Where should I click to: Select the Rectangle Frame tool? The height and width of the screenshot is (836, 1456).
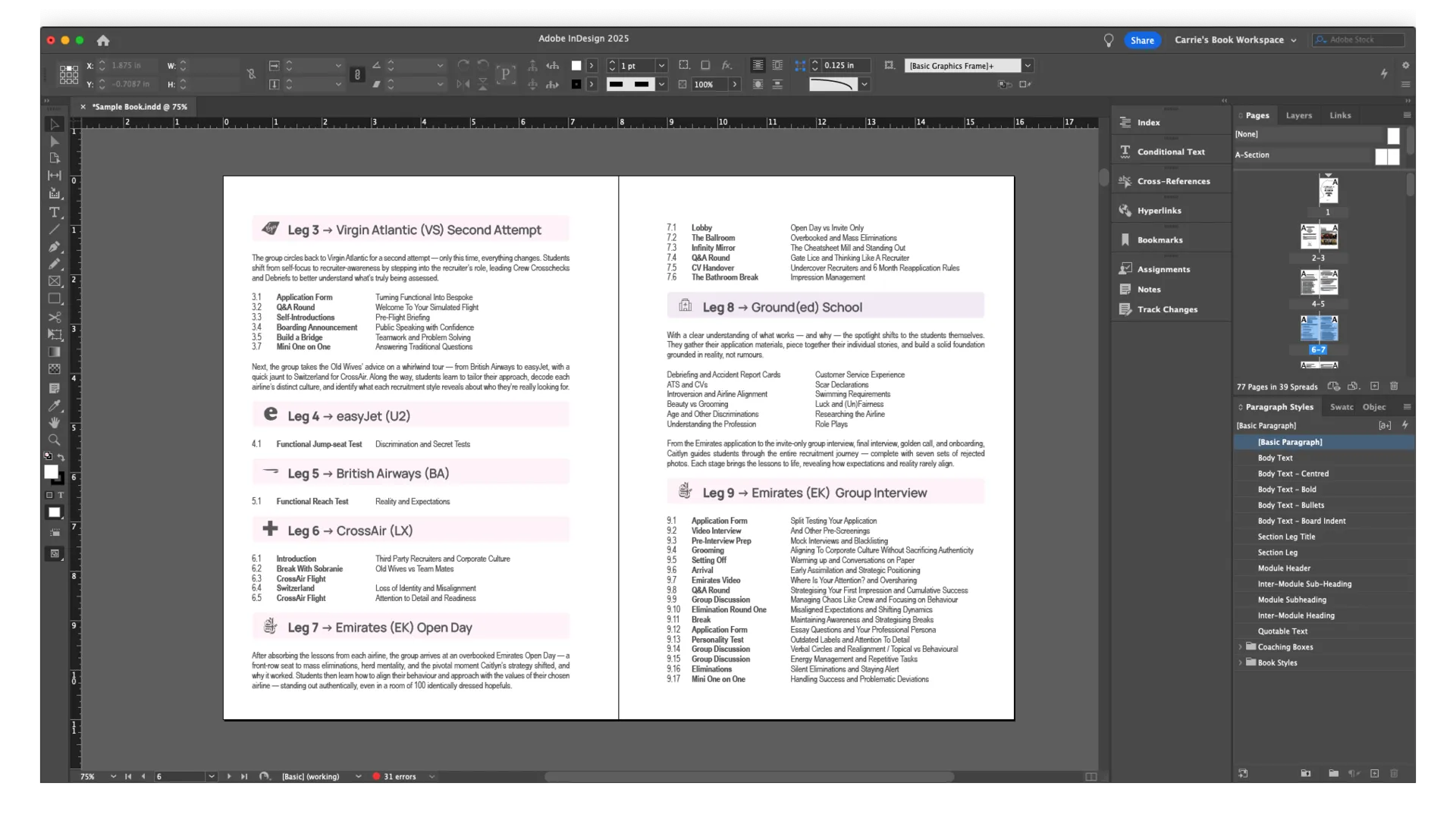click(x=54, y=281)
